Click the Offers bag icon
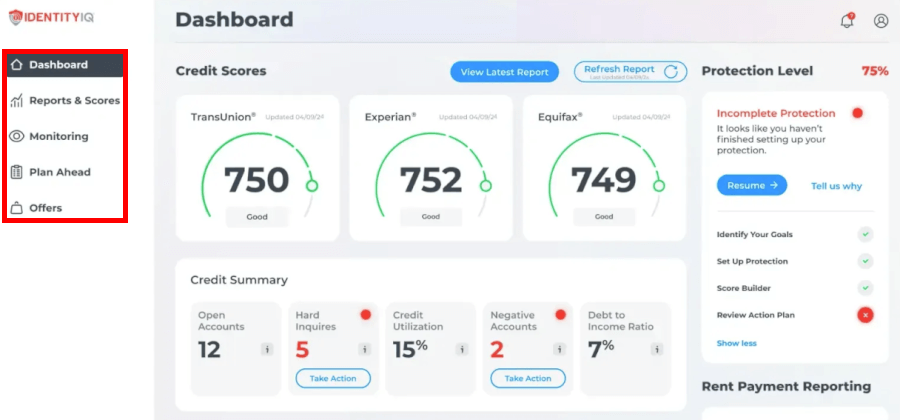The width and height of the screenshot is (900, 420). [17, 208]
